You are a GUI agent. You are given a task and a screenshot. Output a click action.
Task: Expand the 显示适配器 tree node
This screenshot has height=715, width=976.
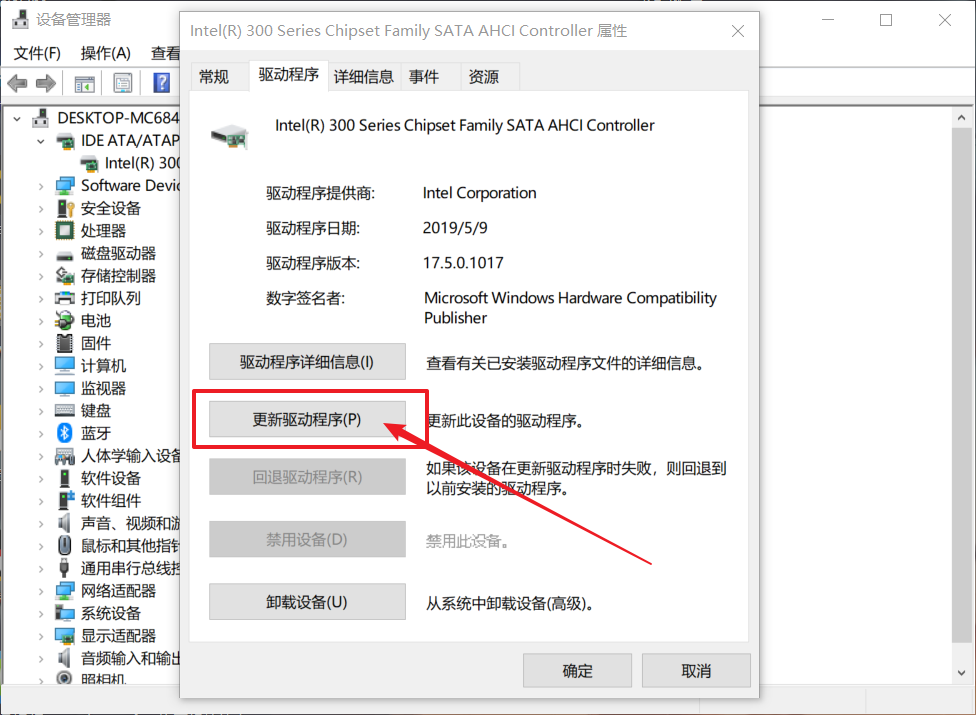tap(40, 636)
